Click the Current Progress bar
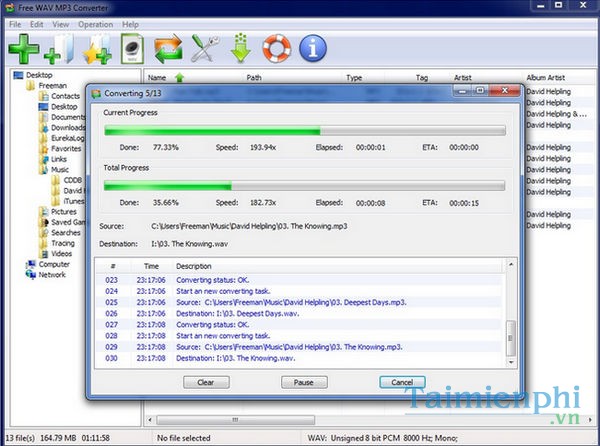 click(x=305, y=131)
